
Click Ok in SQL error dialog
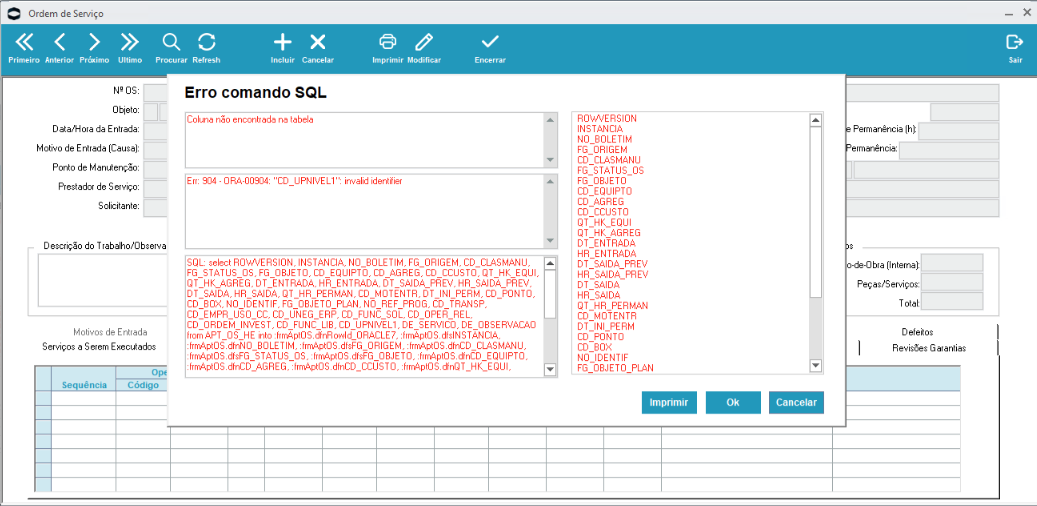733,402
